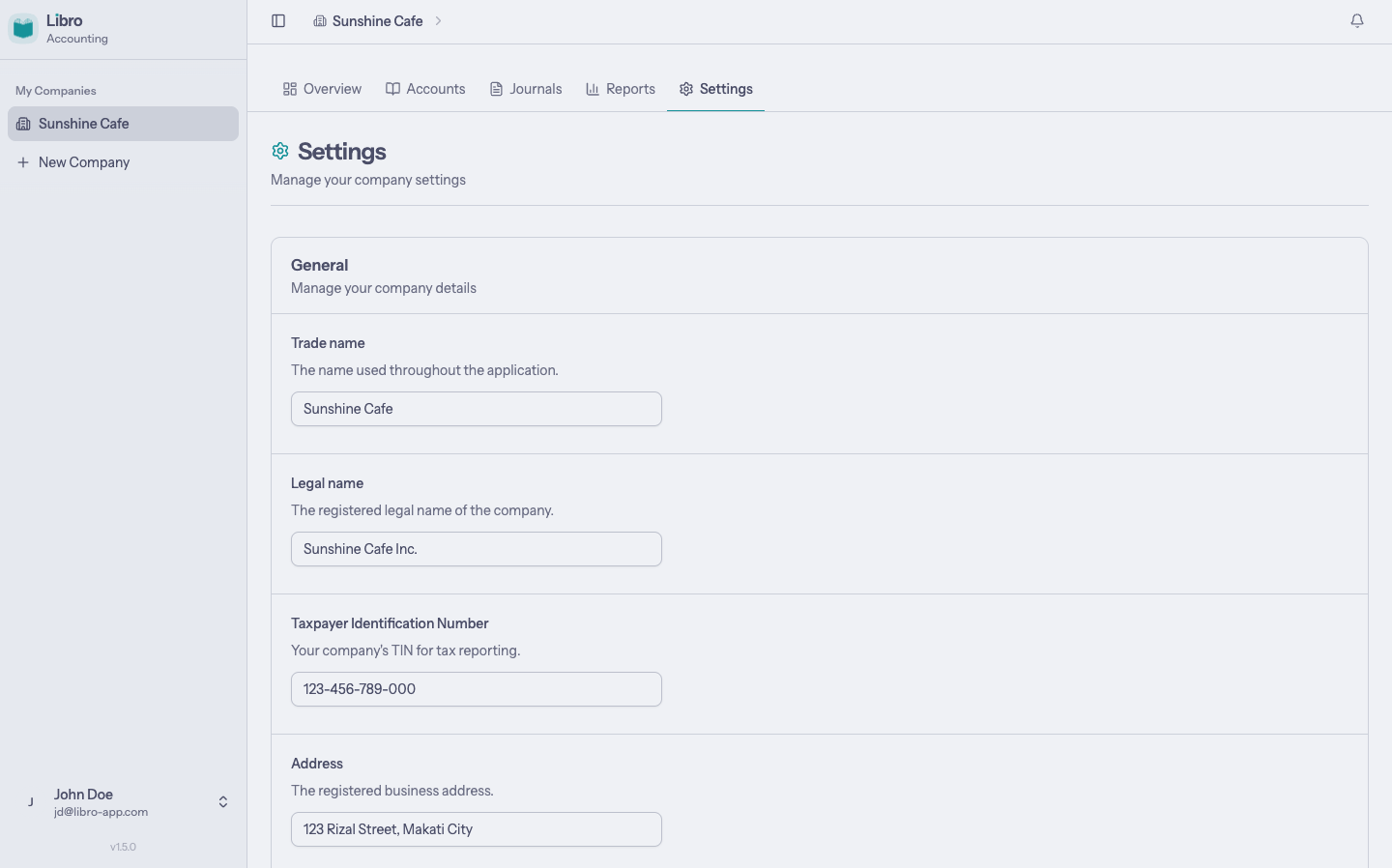
Task: Go to the Journals tab
Action: coord(526,89)
